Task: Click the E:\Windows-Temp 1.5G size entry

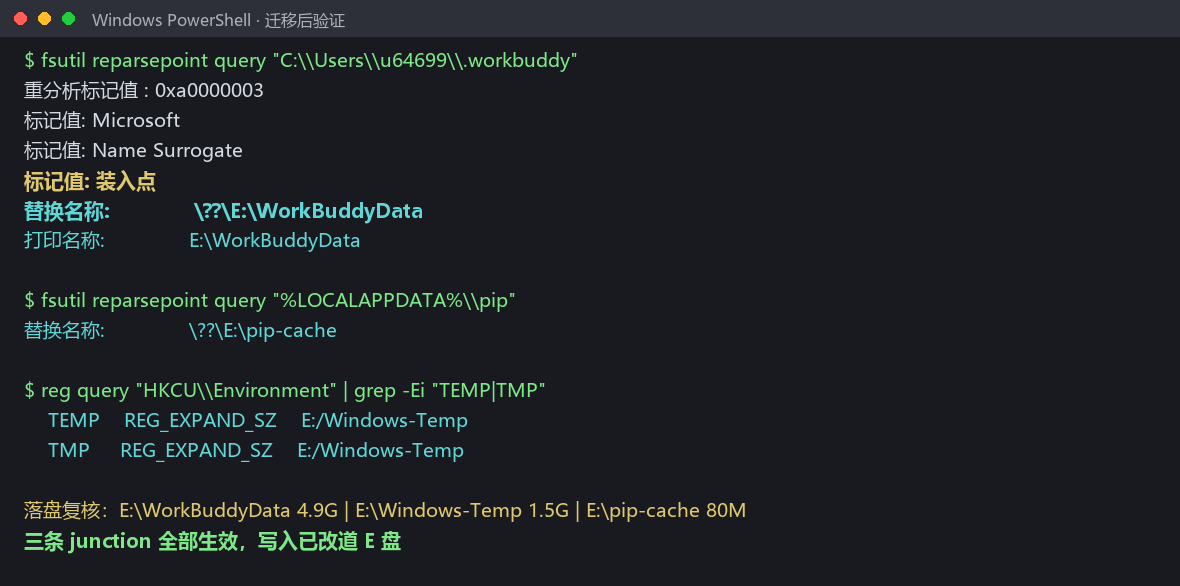Action: (x=462, y=512)
